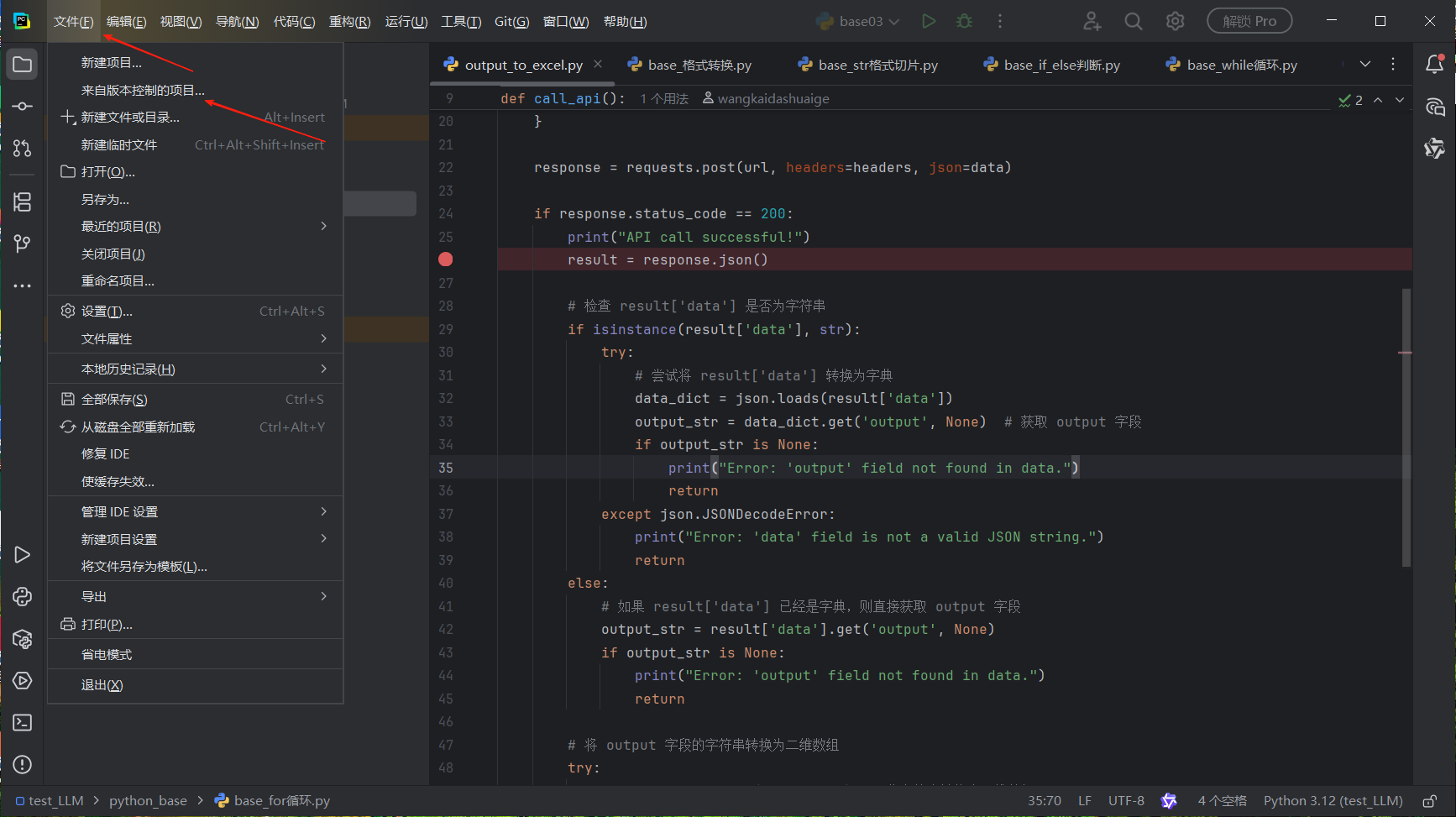Click the LF line separator widget

click(x=1085, y=801)
